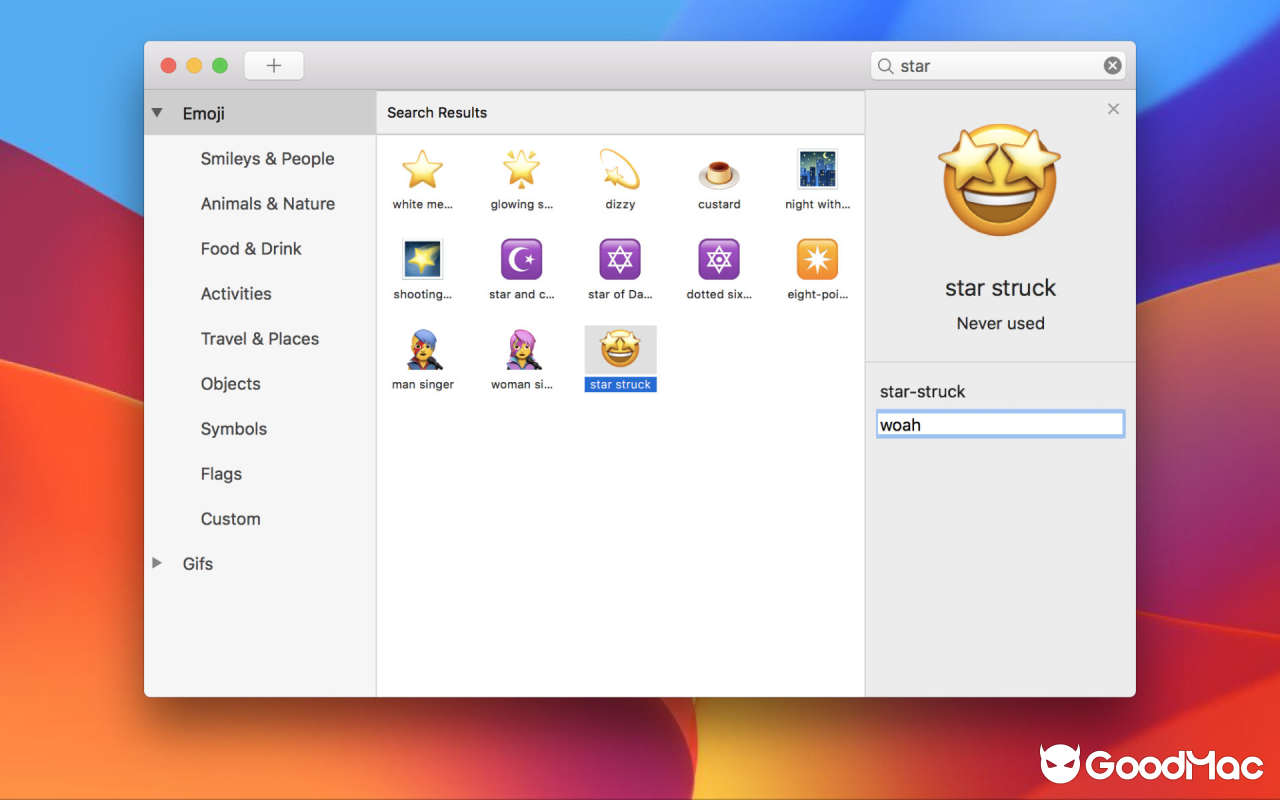Screen dimensions: 1280x800
Task: Click the search field
Action: tap(990, 65)
